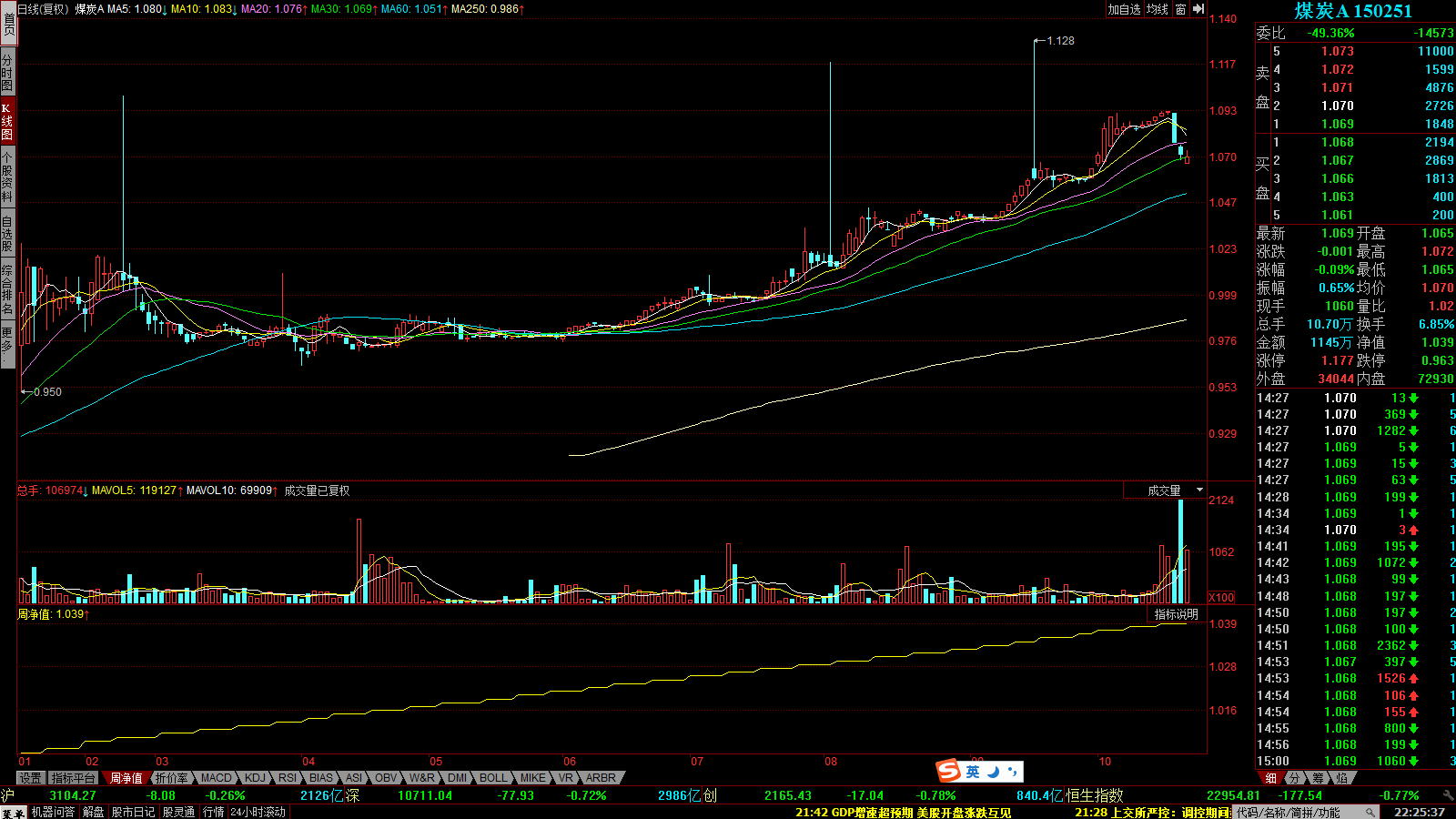Open the 窗 window layout button
Screen dimensions: 1456x819
pos(1180,9)
